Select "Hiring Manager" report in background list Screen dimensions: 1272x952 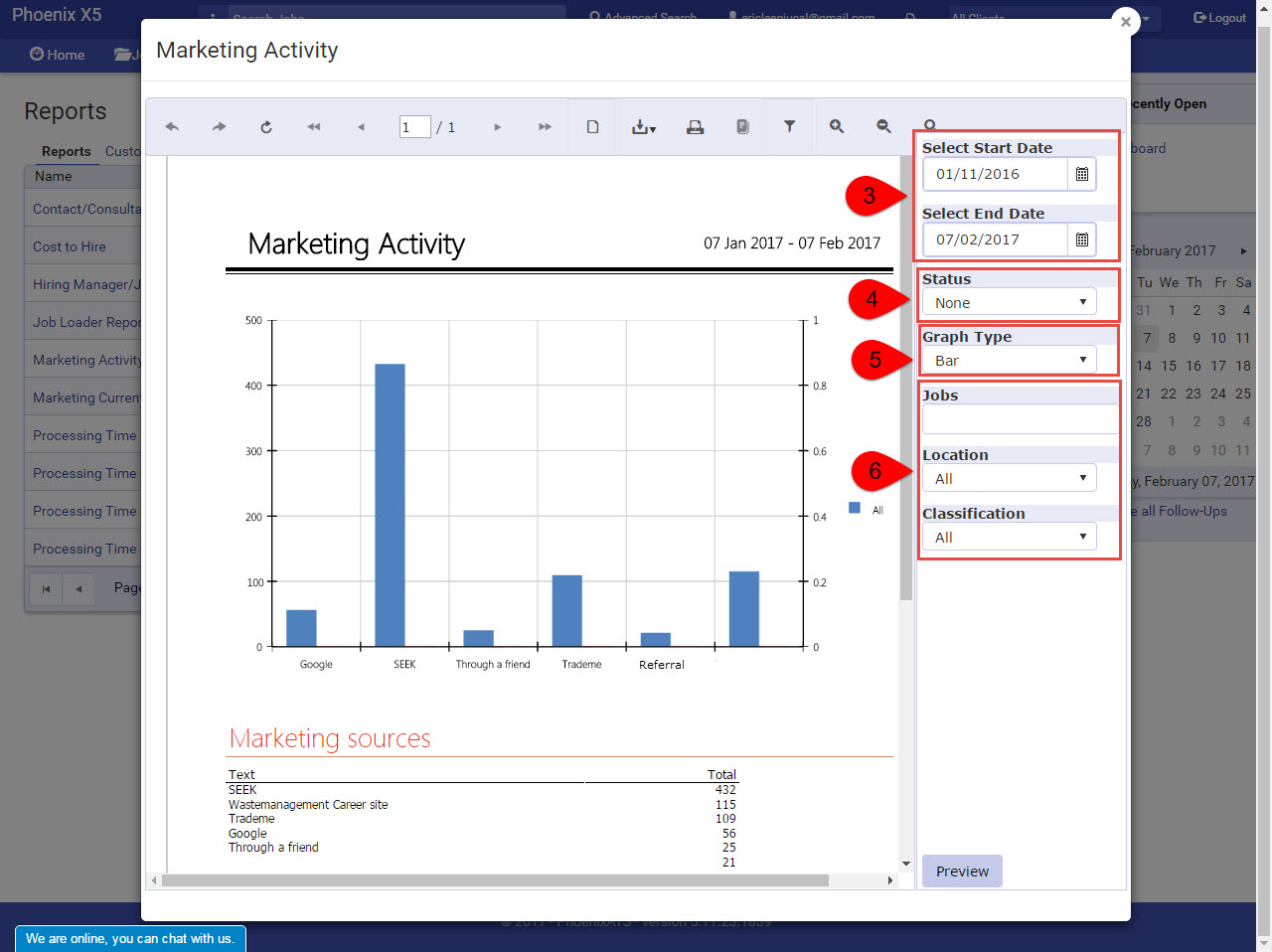86,284
